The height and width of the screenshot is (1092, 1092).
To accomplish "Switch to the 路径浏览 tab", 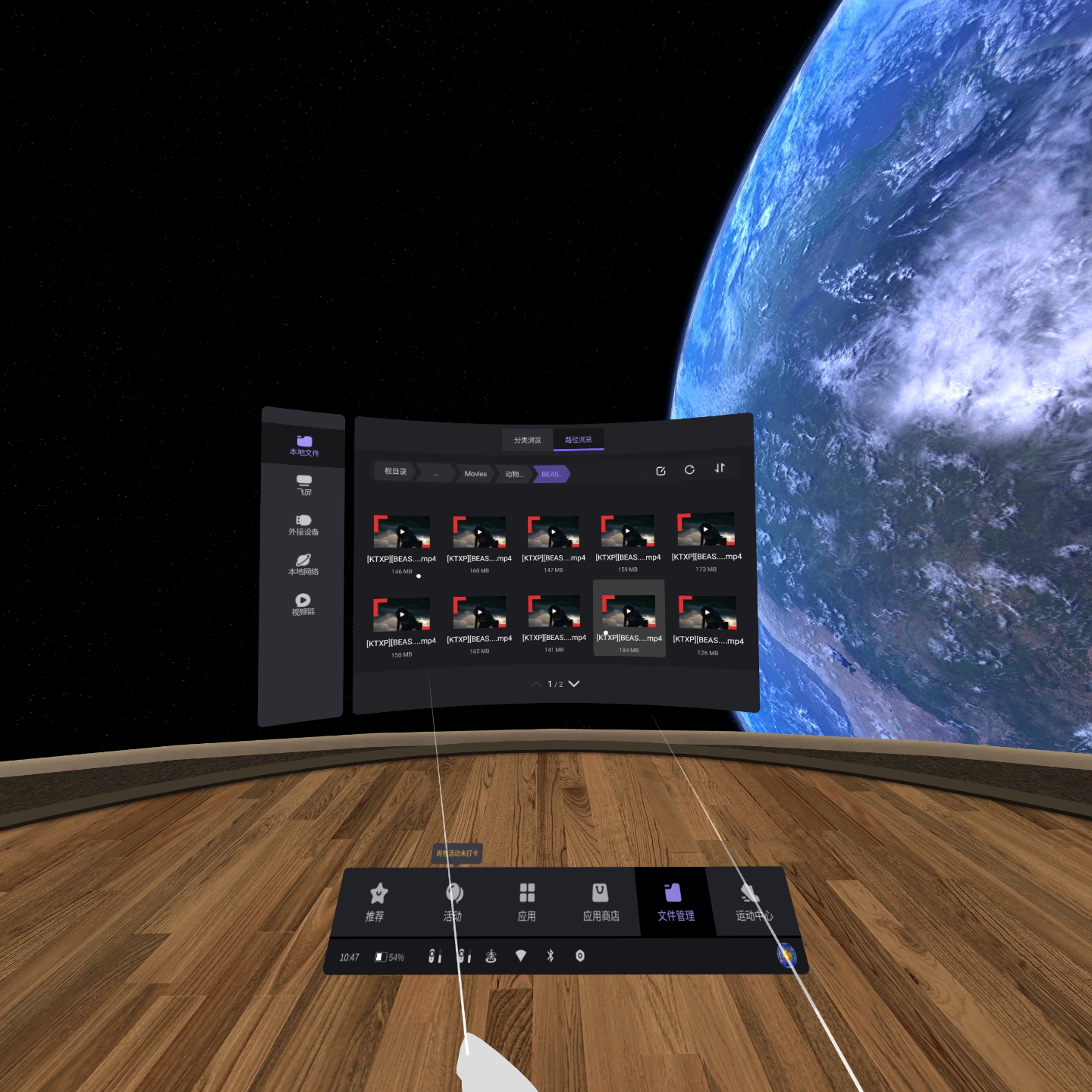I will tap(579, 439).
